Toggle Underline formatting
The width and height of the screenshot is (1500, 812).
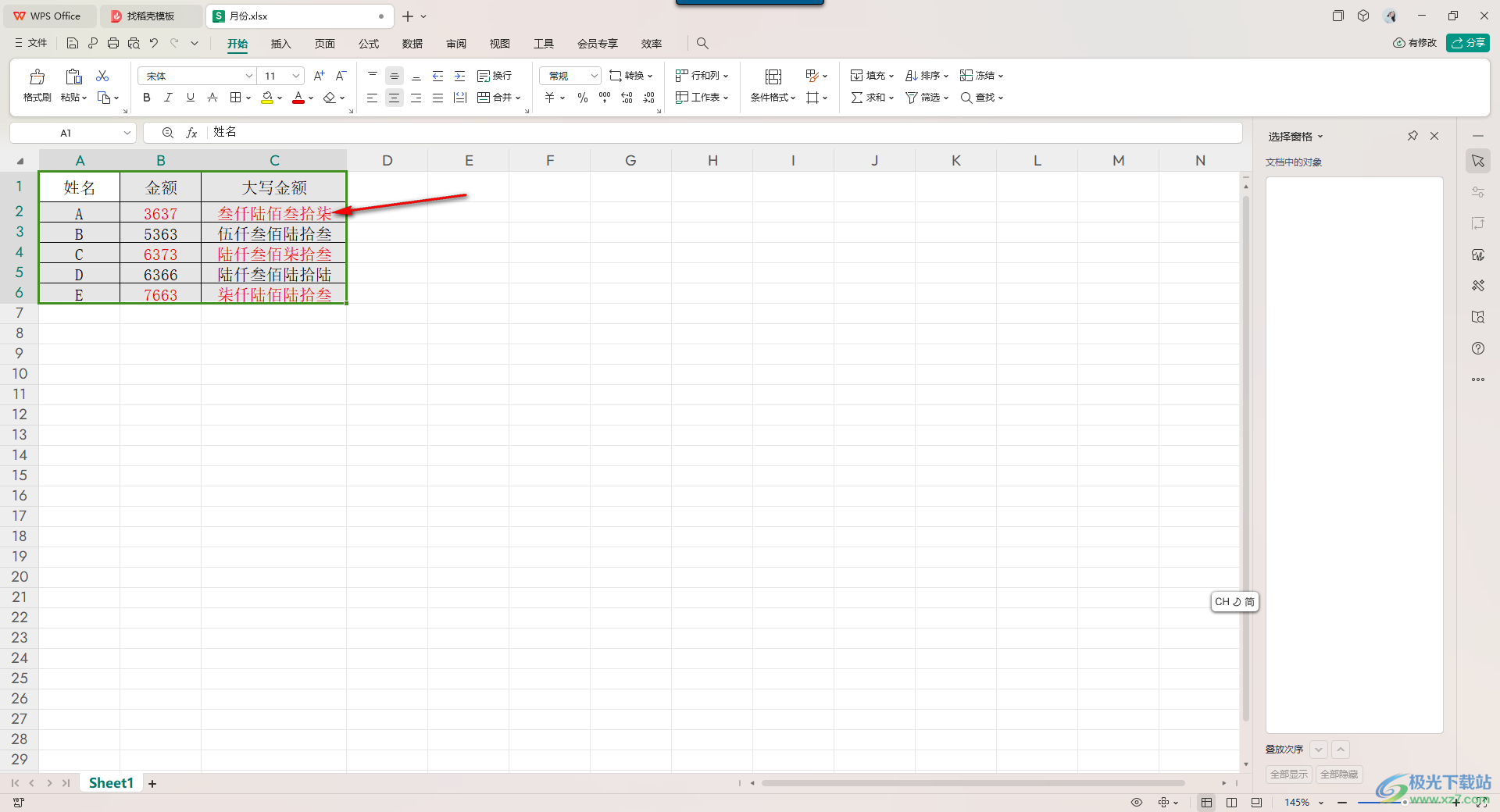(191, 98)
